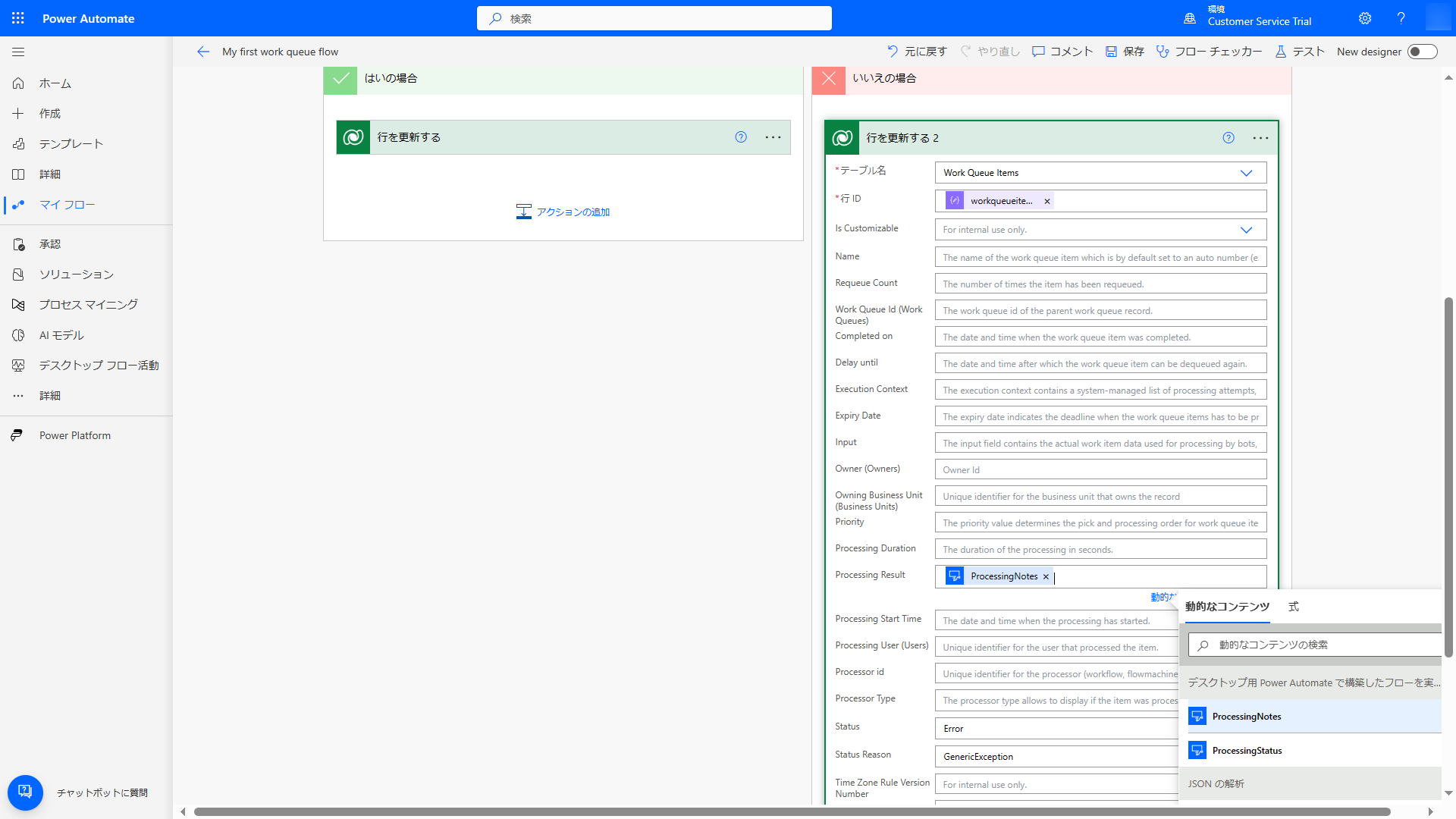Click the horizontal scrollbar at bottom
The width and height of the screenshot is (1456, 819).
pyautogui.click(x=792, y=811)
